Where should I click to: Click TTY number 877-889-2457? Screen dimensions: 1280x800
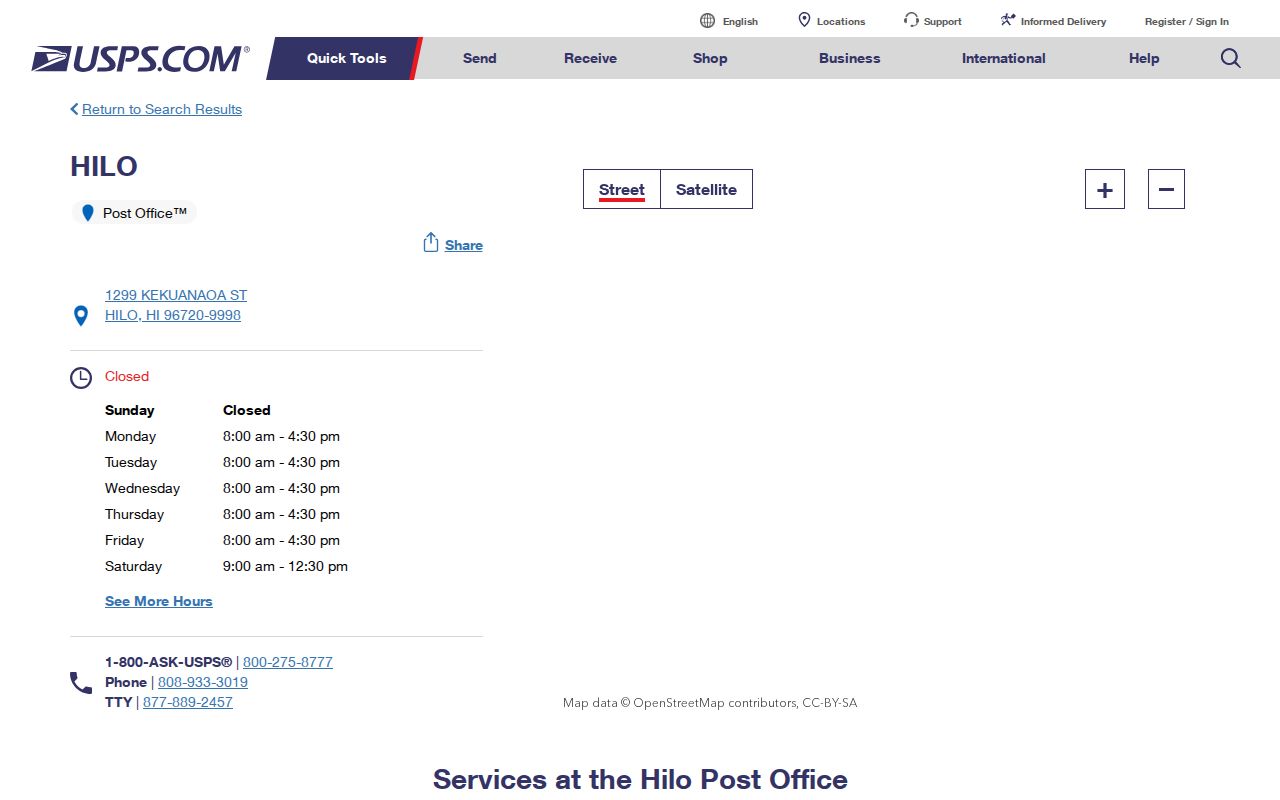pyautogui.click(x=188, y=702)
